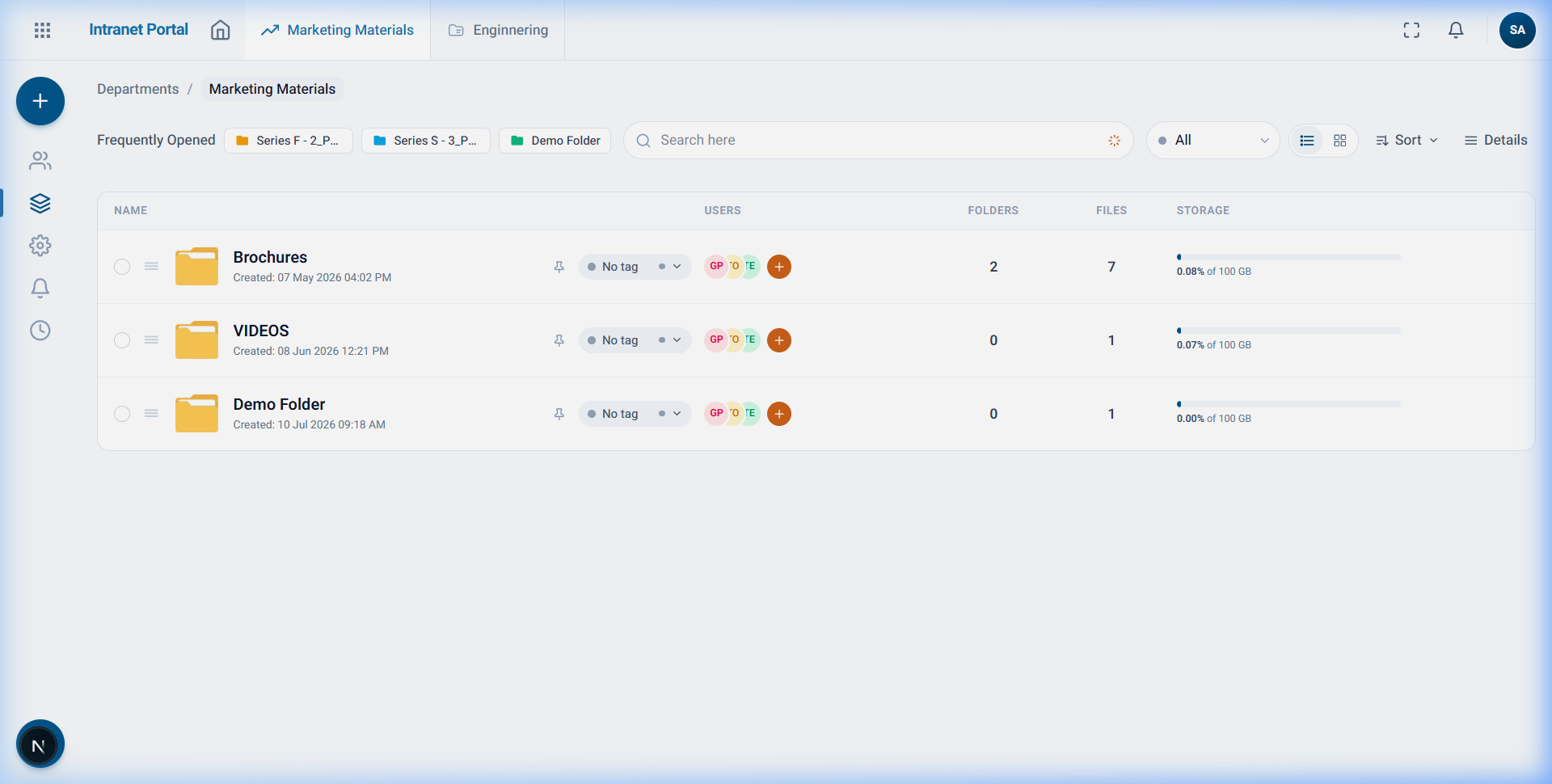Add a user to Demo Folder row
Viewport: 1552px width, 784px height.
point(779,414)
